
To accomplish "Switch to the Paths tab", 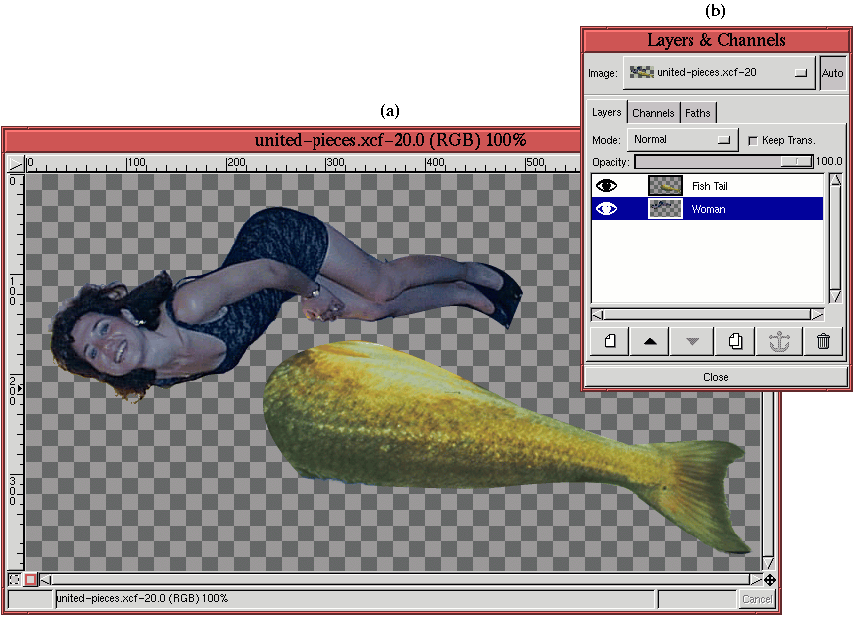I will [698, 113].
